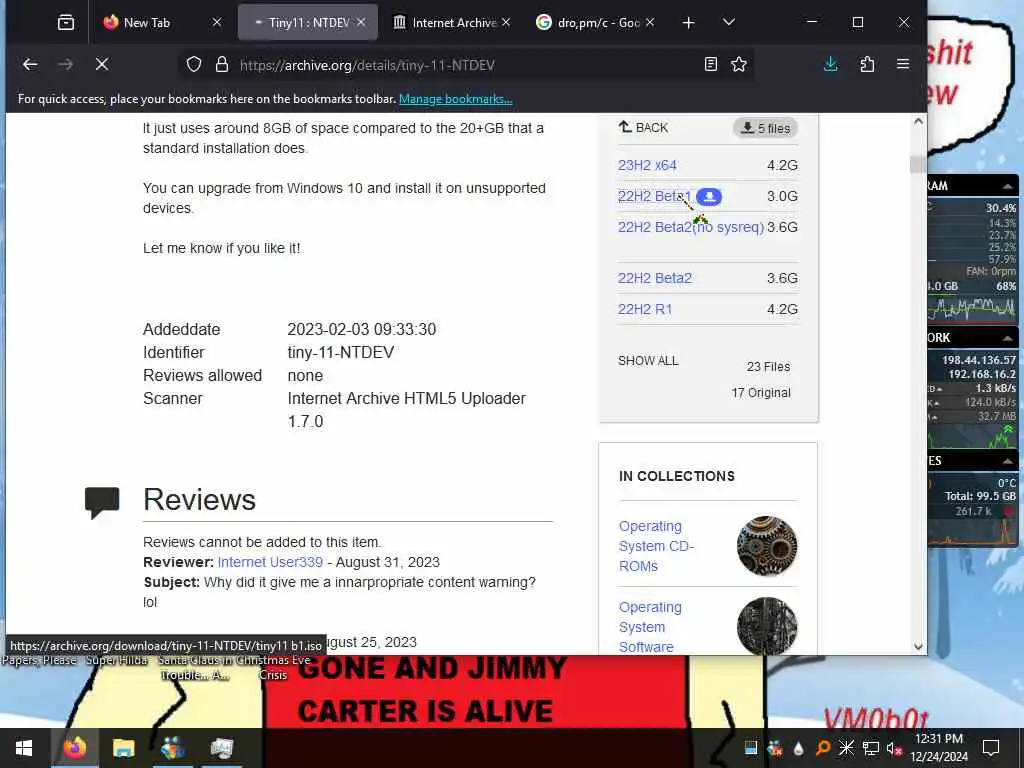Screen dimensions: 1024x768
Task: Open the fourth pinned taskbar app
Action: (221, 748)
